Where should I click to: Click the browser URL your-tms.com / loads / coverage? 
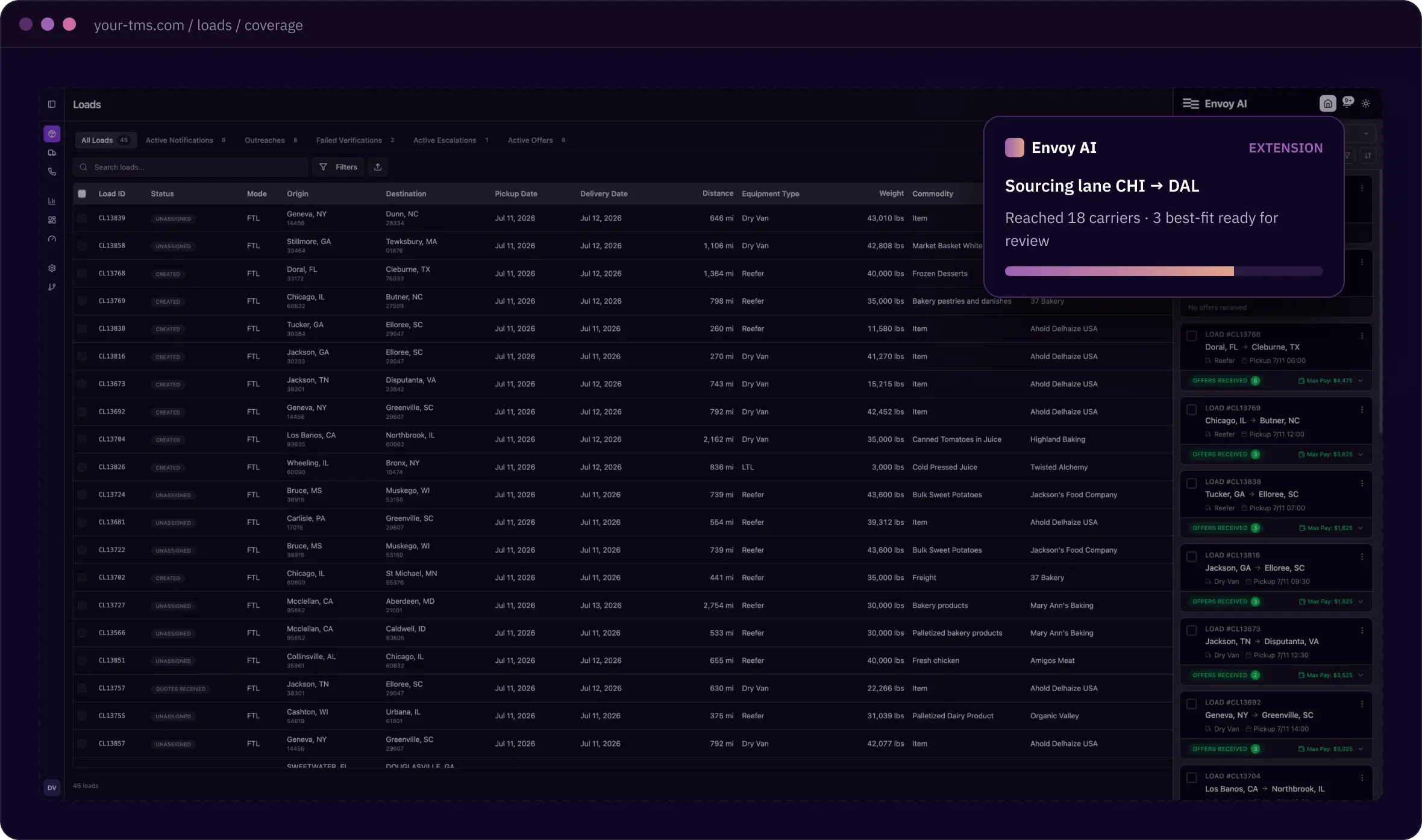click(198, 25)
